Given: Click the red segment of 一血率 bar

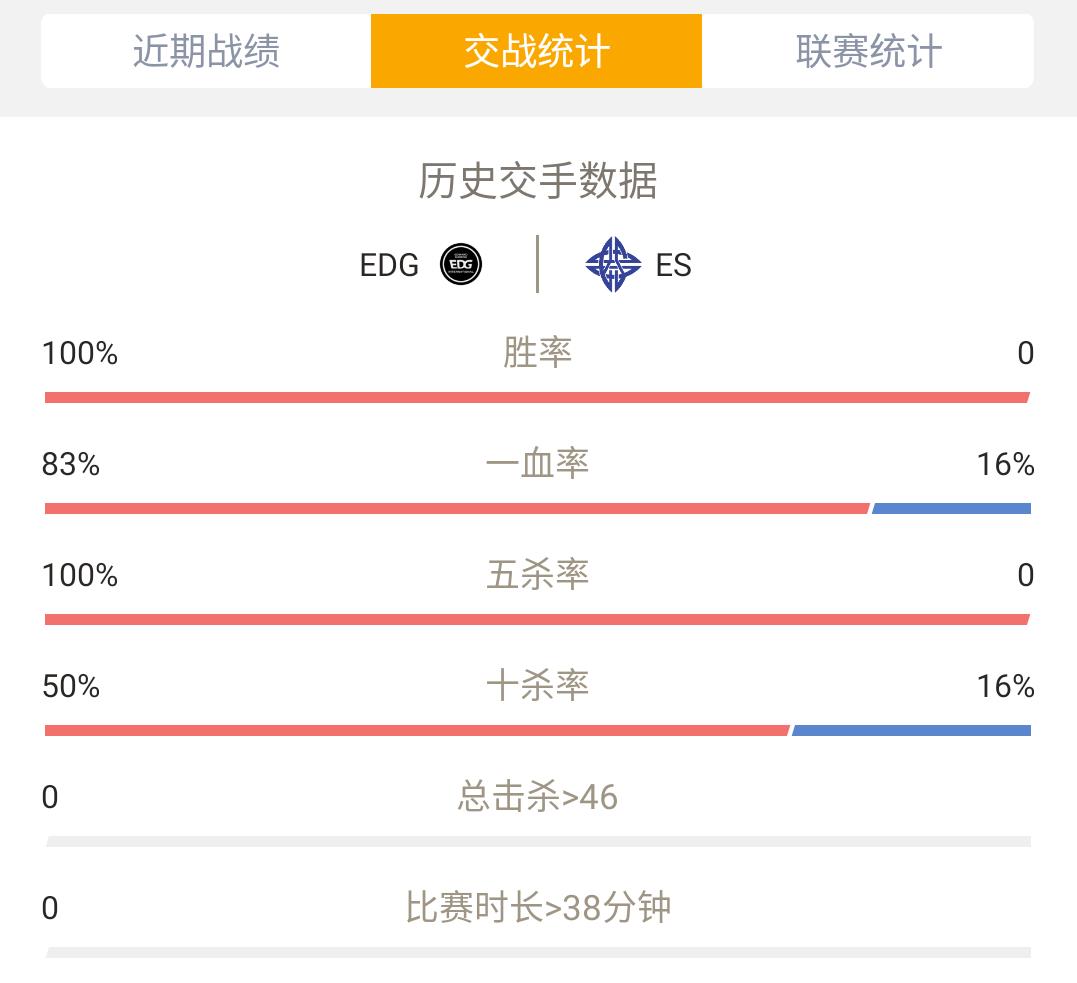Looking at the screenshot, I should click(456, 509).
